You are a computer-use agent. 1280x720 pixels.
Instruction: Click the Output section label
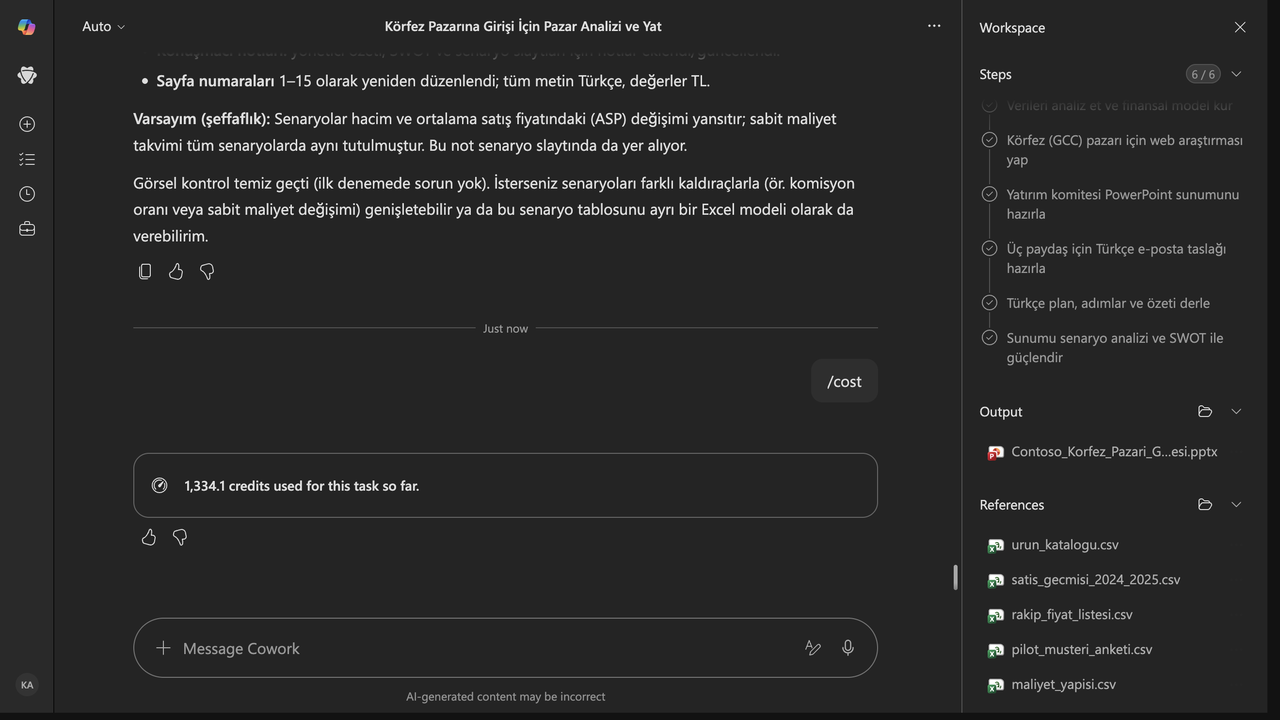pyautogui.click(x=1001, y=411)
